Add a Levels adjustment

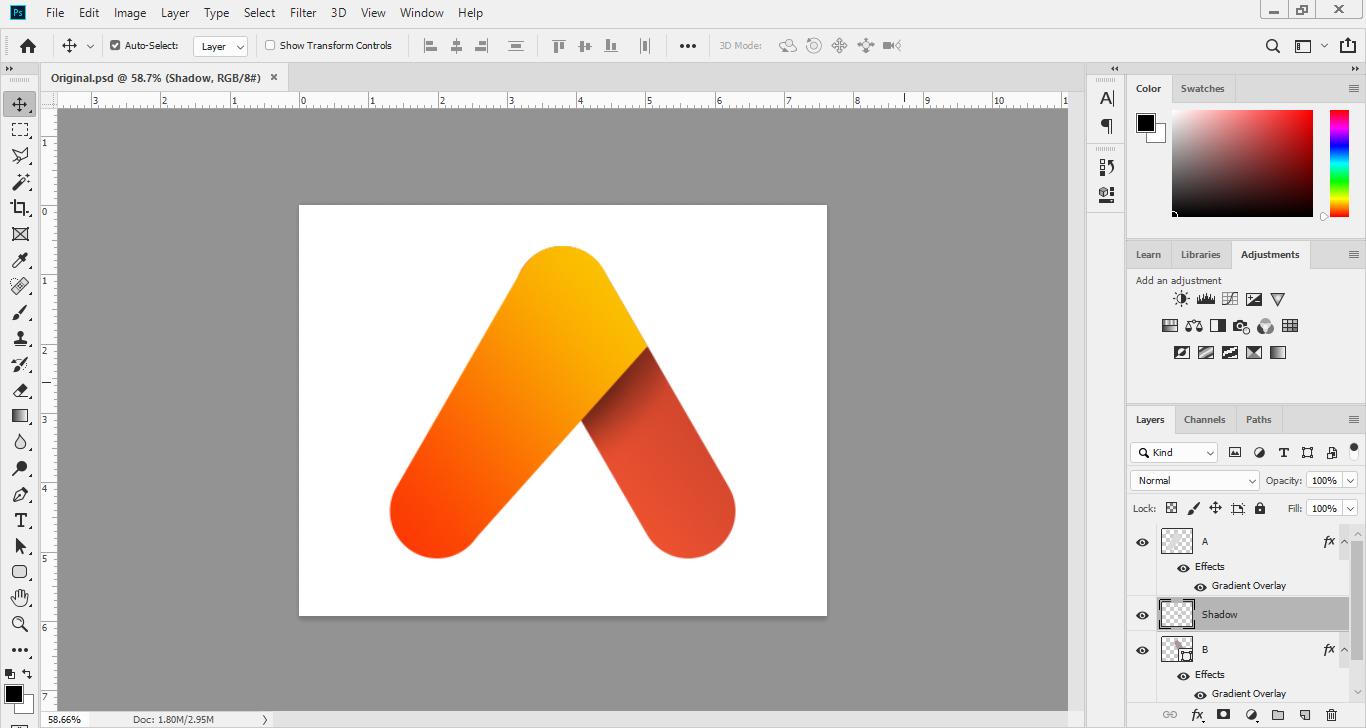pyautogui.click(x=1205, y=299)
